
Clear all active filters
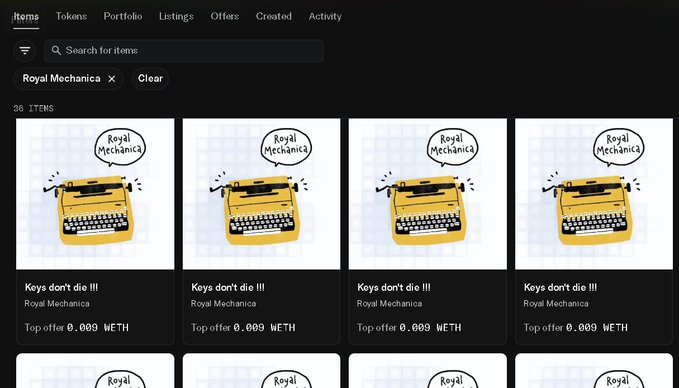tap(150, 79)
